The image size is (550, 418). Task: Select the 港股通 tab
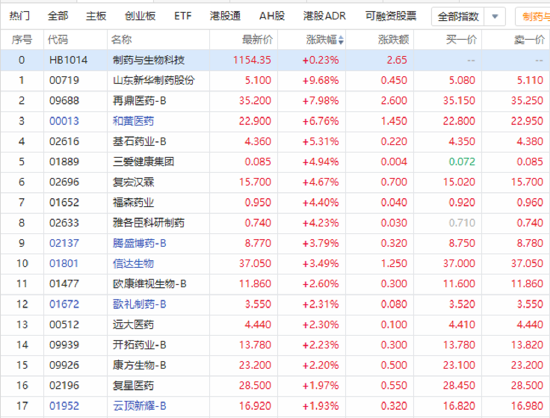(225, 16)
